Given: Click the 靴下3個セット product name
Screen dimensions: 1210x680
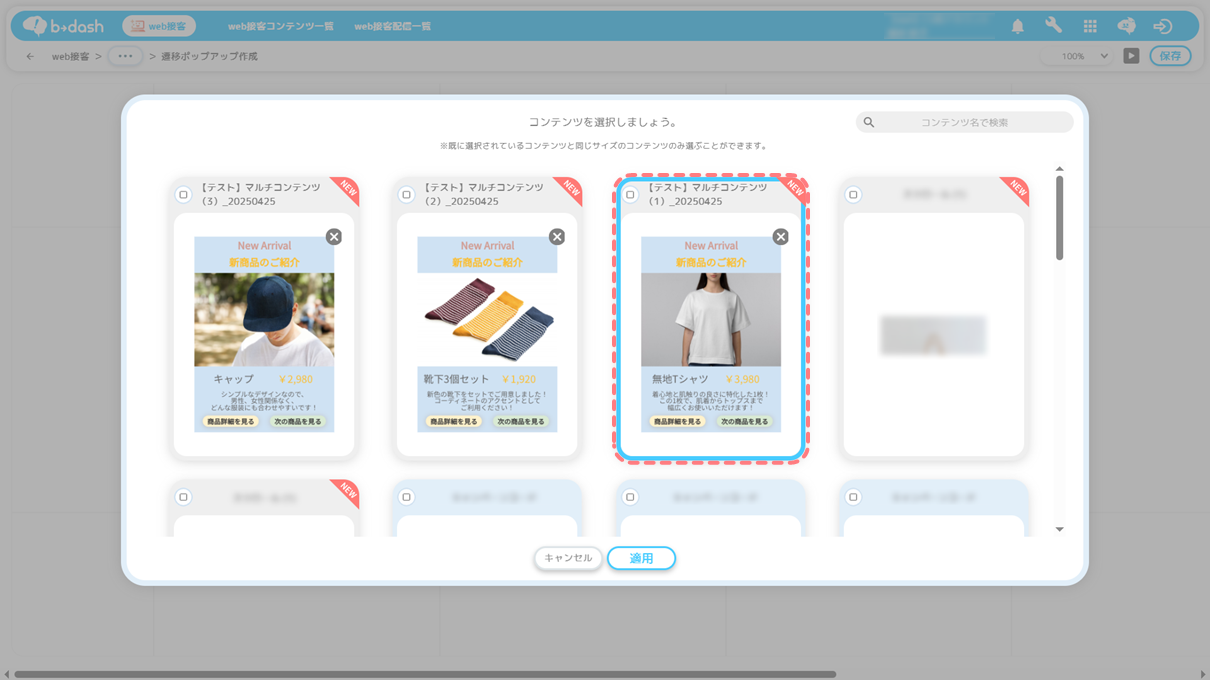Looking at the screenshot, I should [x=457, y=380].
